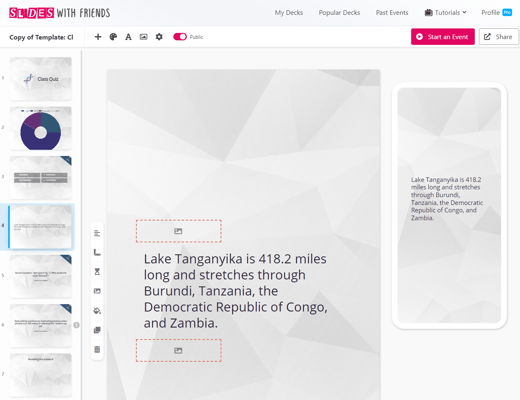
Task: Delete the slide with the trash icon
Action: (x=97, y=349)
